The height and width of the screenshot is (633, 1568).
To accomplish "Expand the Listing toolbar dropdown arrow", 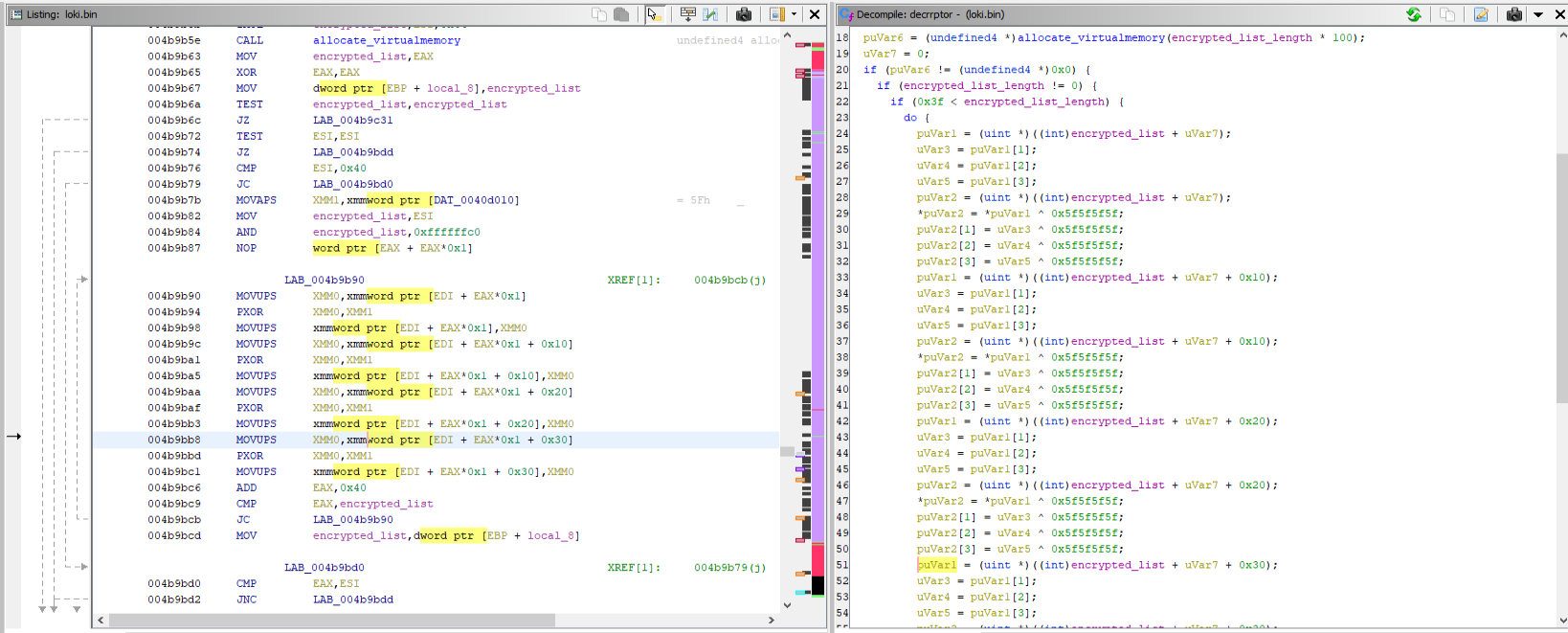I will coord(794,14).
